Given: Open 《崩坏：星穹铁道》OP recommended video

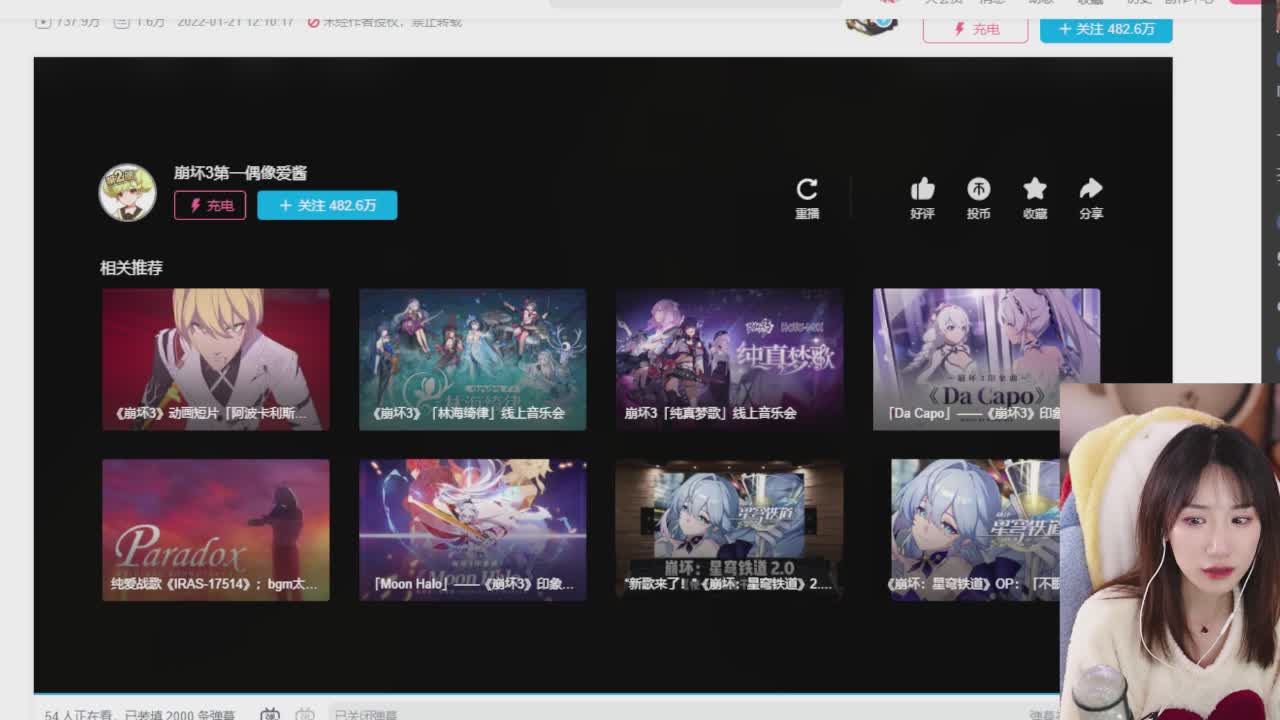Looking at the screenshot, I should (975, 530).
